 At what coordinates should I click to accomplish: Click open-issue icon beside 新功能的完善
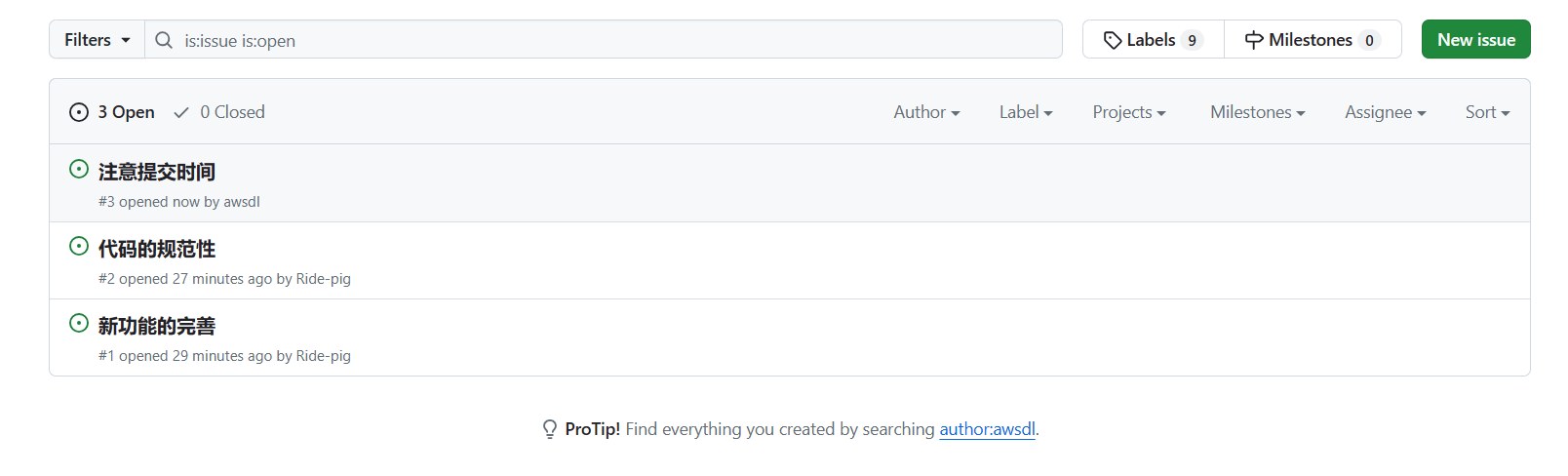[79, 324]
